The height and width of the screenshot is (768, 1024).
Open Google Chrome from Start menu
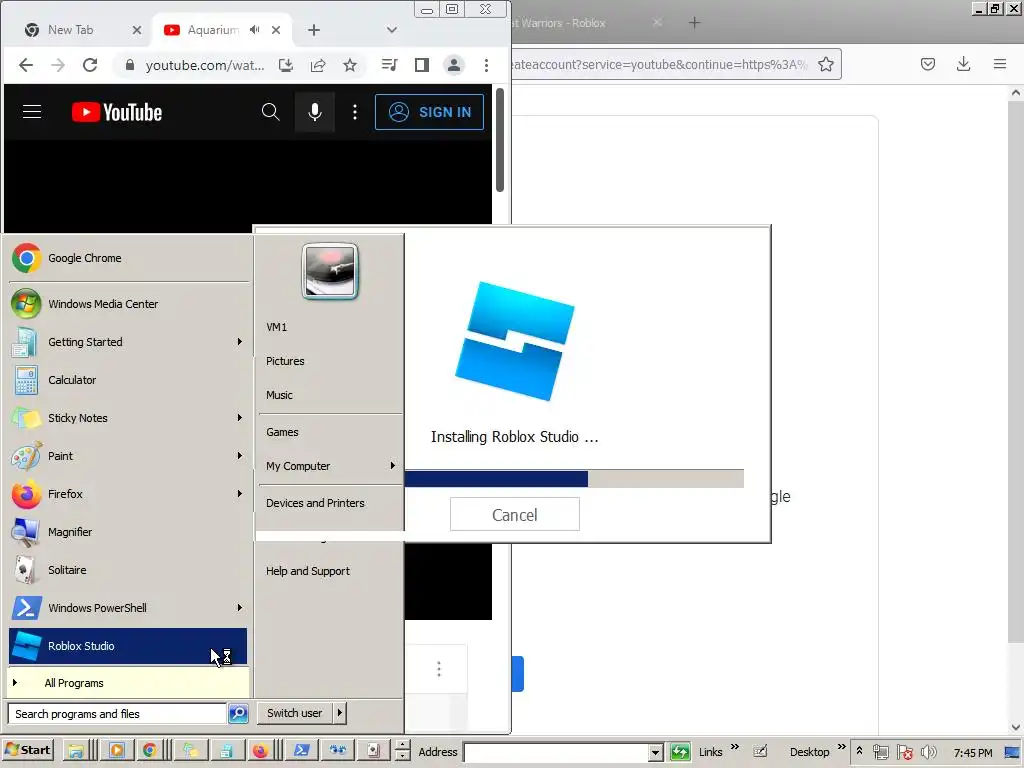tap(128, 258)
